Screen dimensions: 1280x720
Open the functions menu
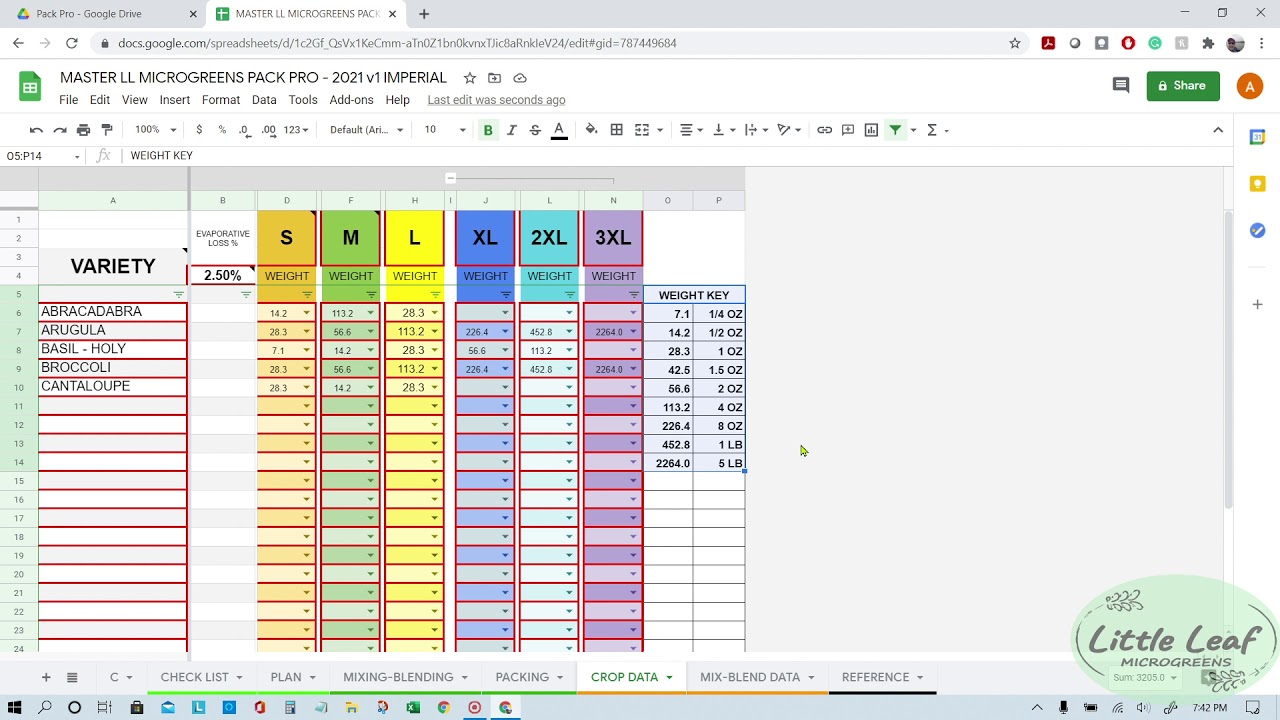pos(936,130)
